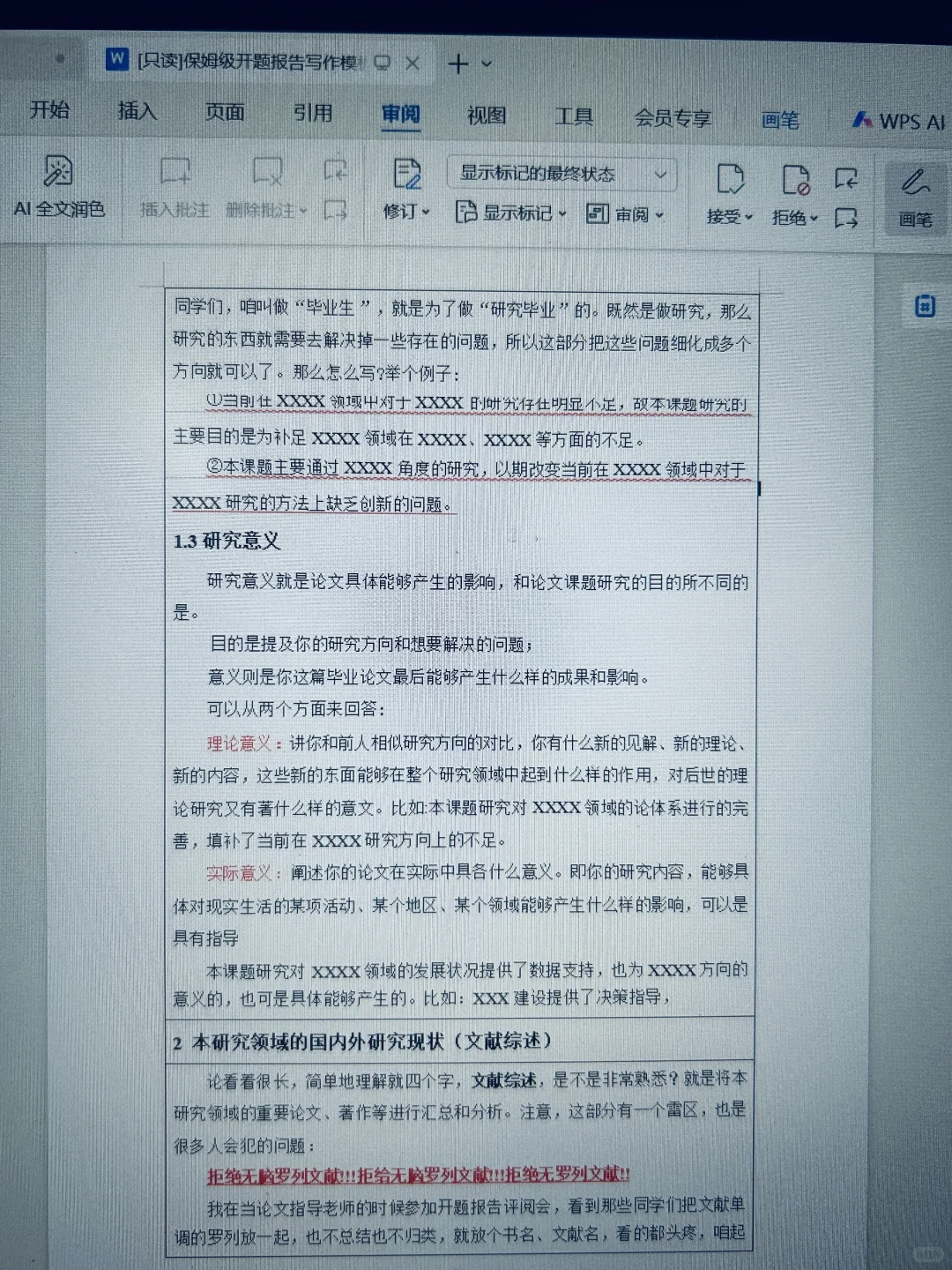Click the line starting 目的是提及你的研究方向
Screen dimensions: 952x1270
coord(371,644)
